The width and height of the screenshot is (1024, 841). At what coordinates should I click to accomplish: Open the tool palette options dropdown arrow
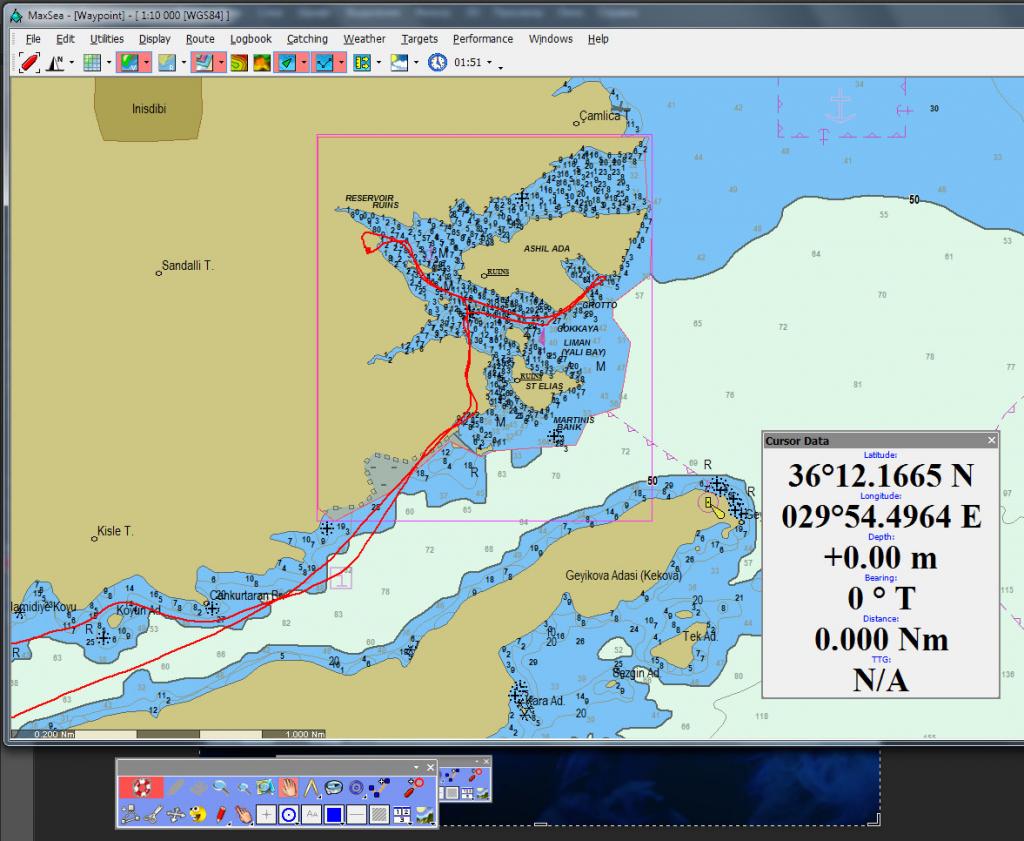(x=418, y=767)
